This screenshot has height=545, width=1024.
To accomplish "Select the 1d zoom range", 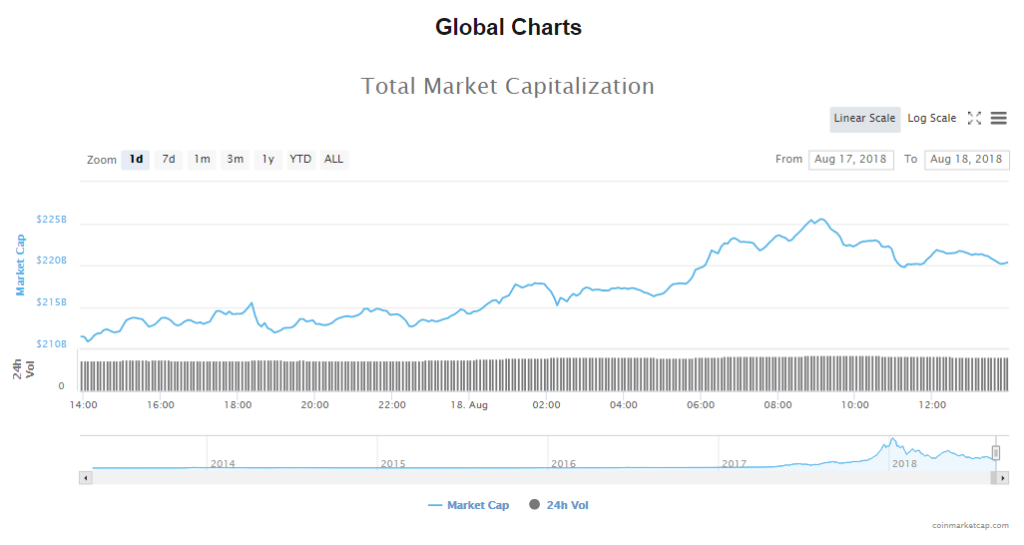I will click(135, 159).
